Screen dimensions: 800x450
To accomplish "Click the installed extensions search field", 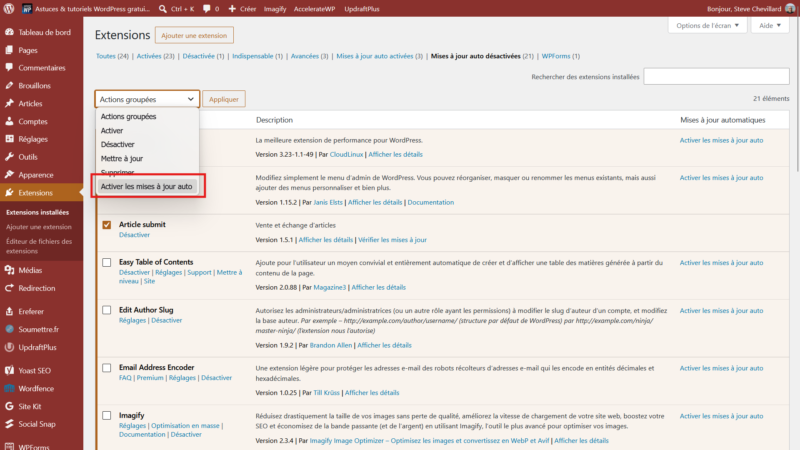I will coord(716,77).
